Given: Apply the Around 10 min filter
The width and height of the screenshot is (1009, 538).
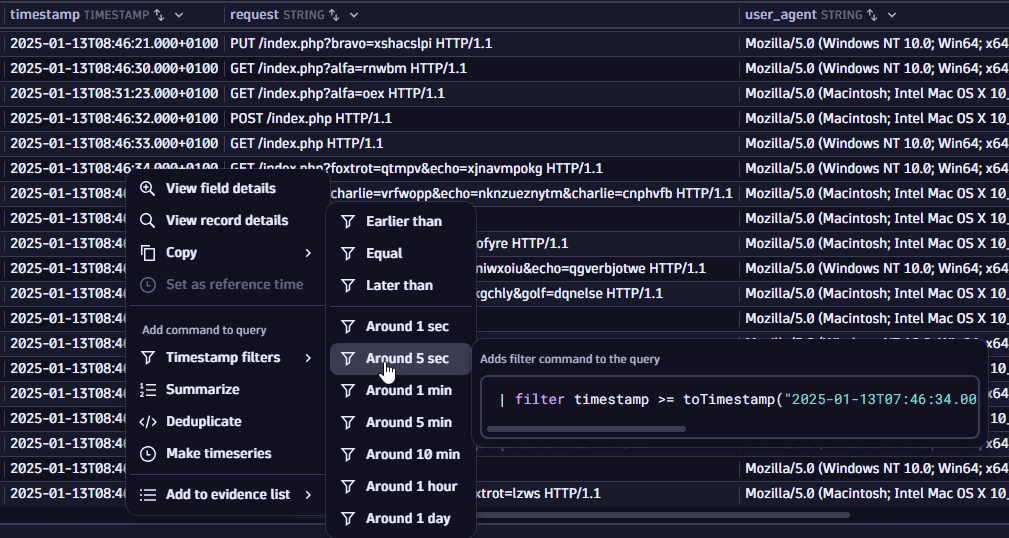Looking at the screenshot, I should pyautogui.click(x=401, y=455).
